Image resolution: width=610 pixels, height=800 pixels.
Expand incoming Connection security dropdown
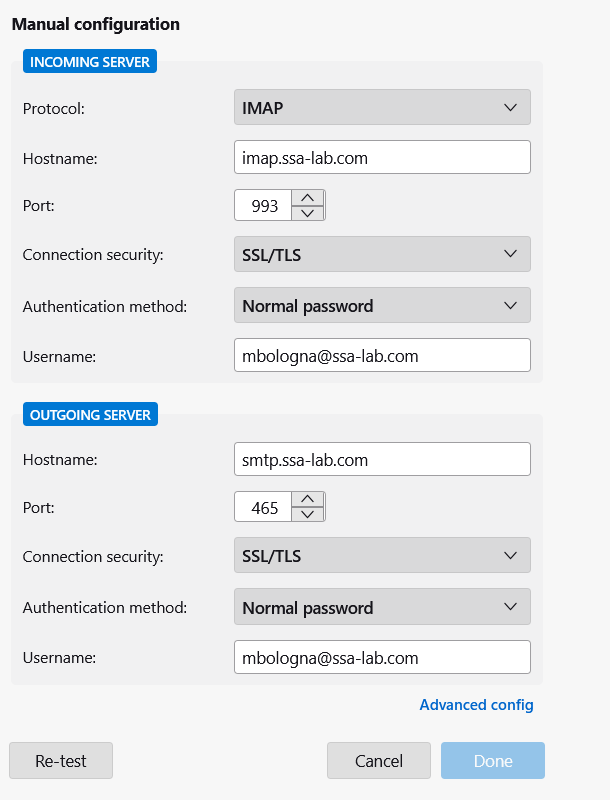tap(382, 255)
